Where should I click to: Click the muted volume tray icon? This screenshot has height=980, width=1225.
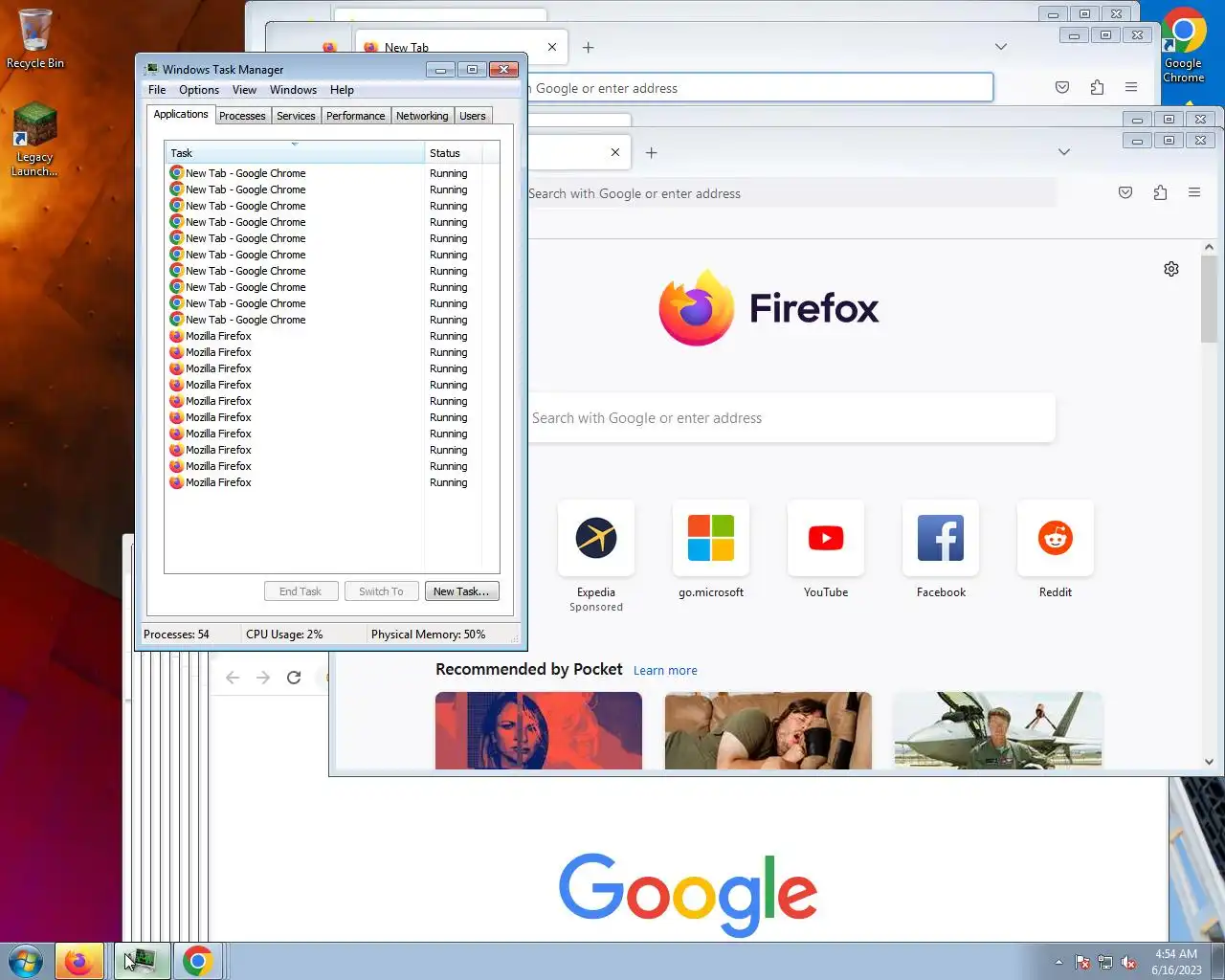[1128, 962]
